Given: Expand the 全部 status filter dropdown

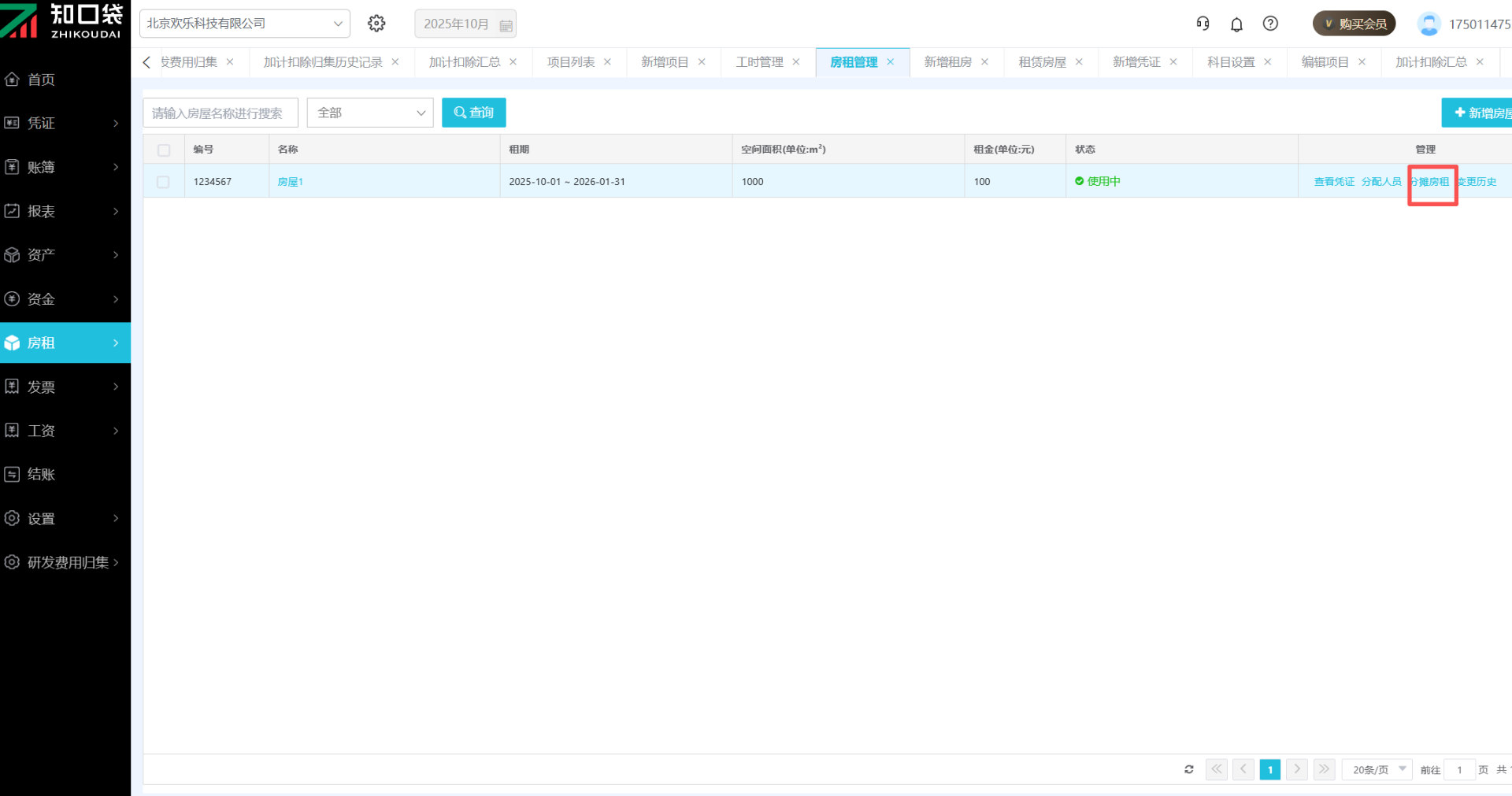Looking at the screenshot, I should point(370,113).
